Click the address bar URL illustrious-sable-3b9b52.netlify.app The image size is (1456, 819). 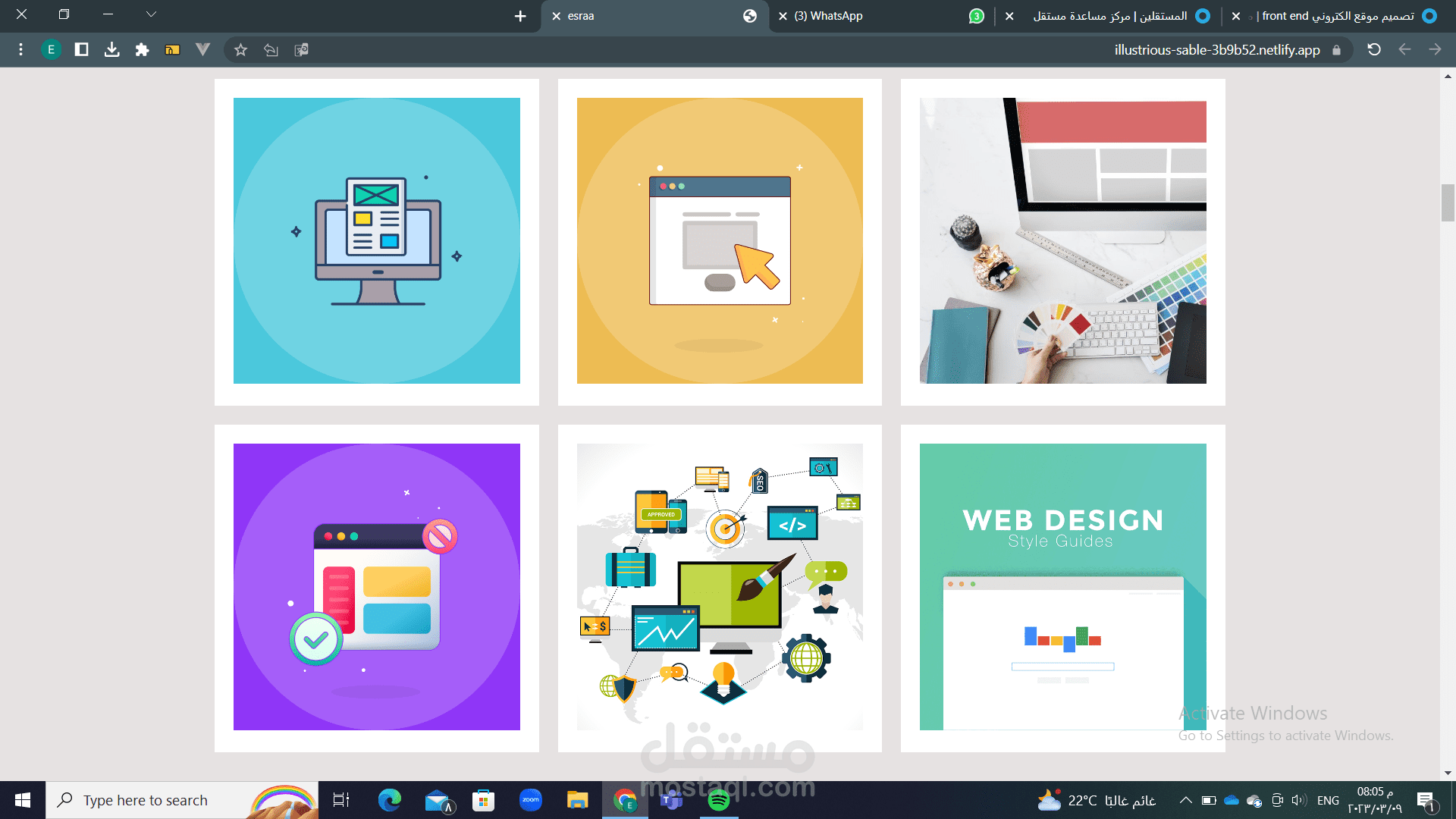click(x=1216, y=50)
